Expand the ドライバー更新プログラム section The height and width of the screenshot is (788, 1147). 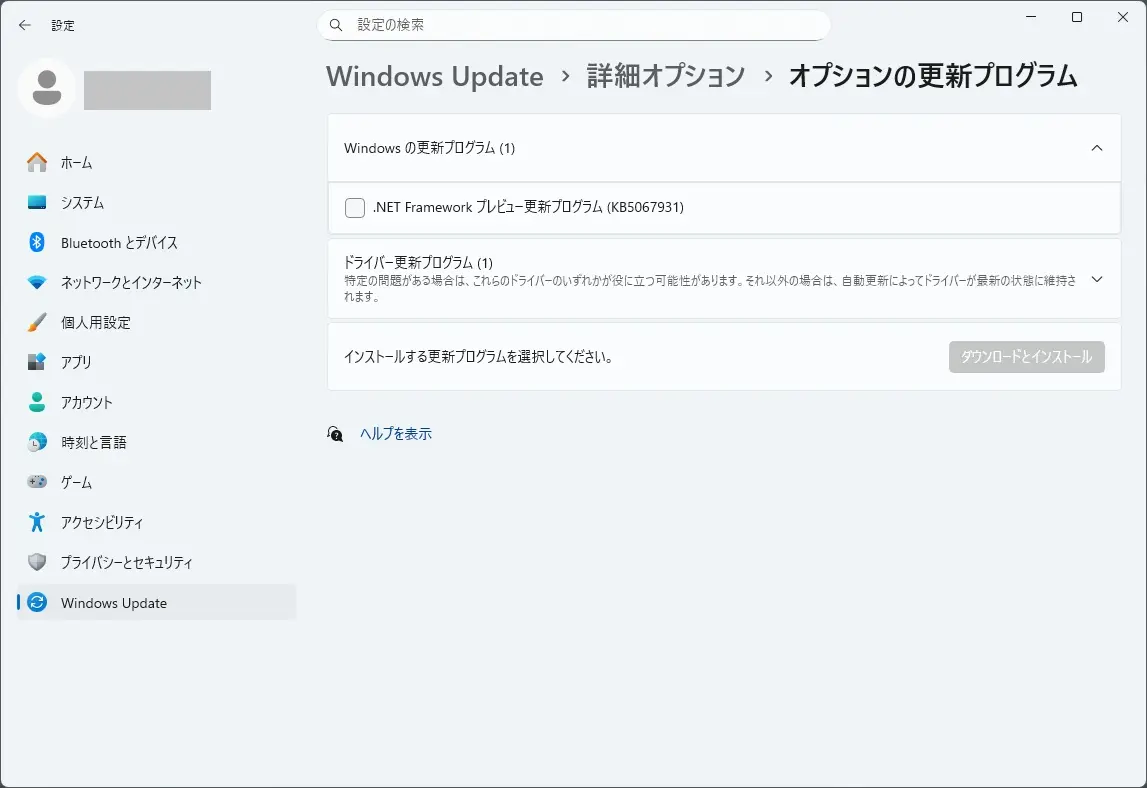(1096, 279)
